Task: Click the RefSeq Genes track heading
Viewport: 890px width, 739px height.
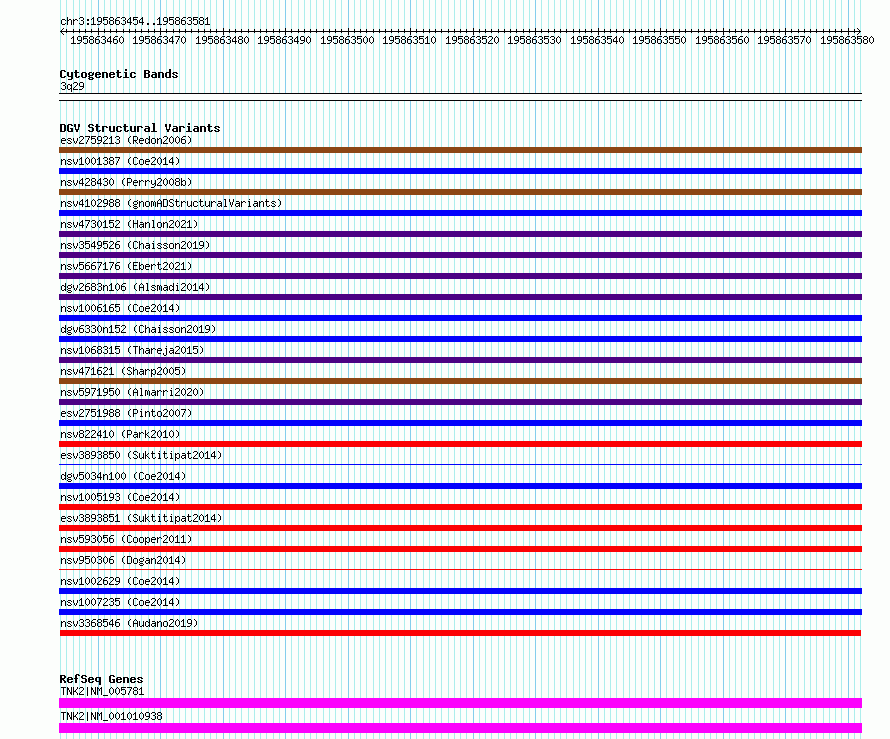Action: [101, 679]
